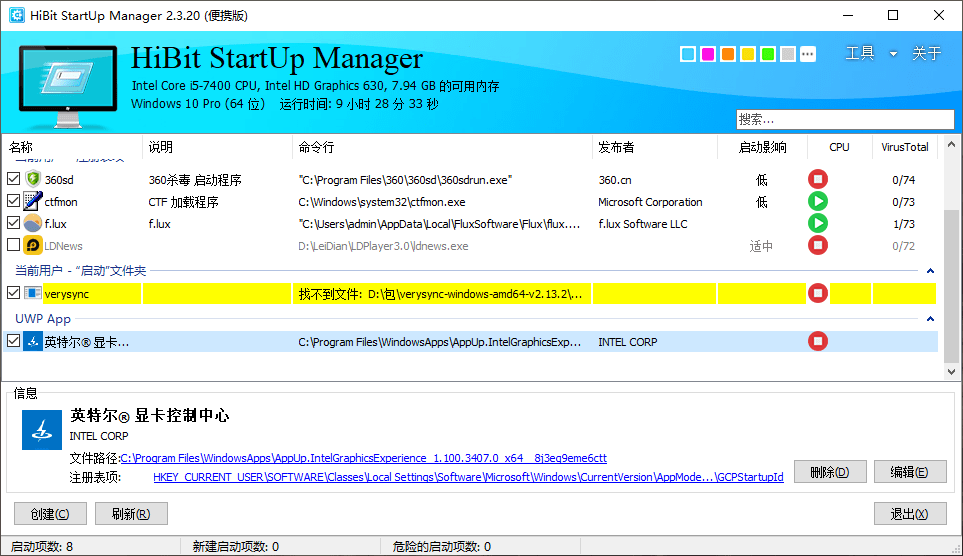Sort by the 名称 column header

click(x=72, y=147)
